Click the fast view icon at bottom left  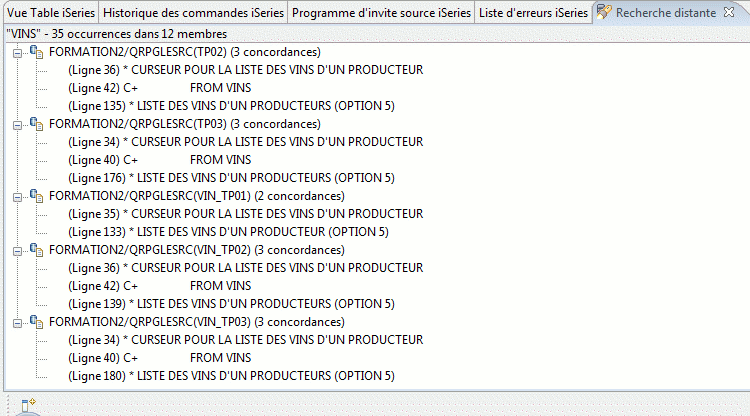(28, 405)
